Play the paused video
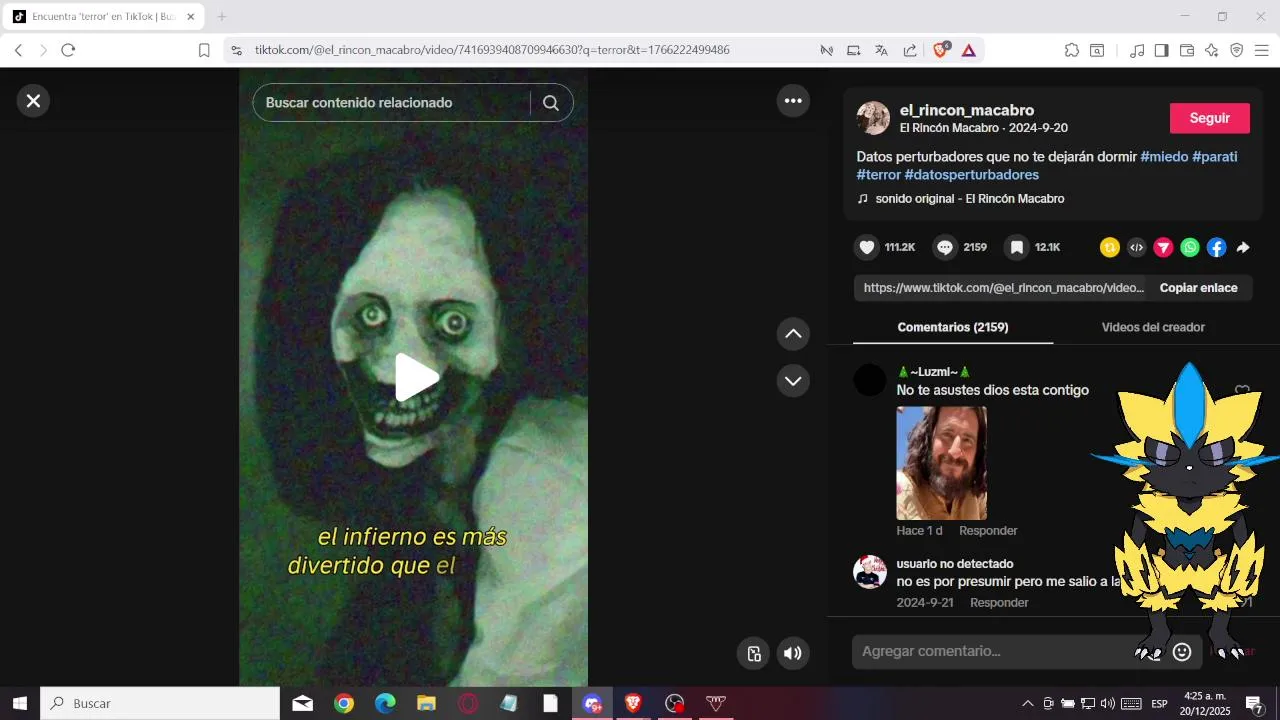Screen dimensions: 1280x720 pyautogui.click(x=415, y=378)
